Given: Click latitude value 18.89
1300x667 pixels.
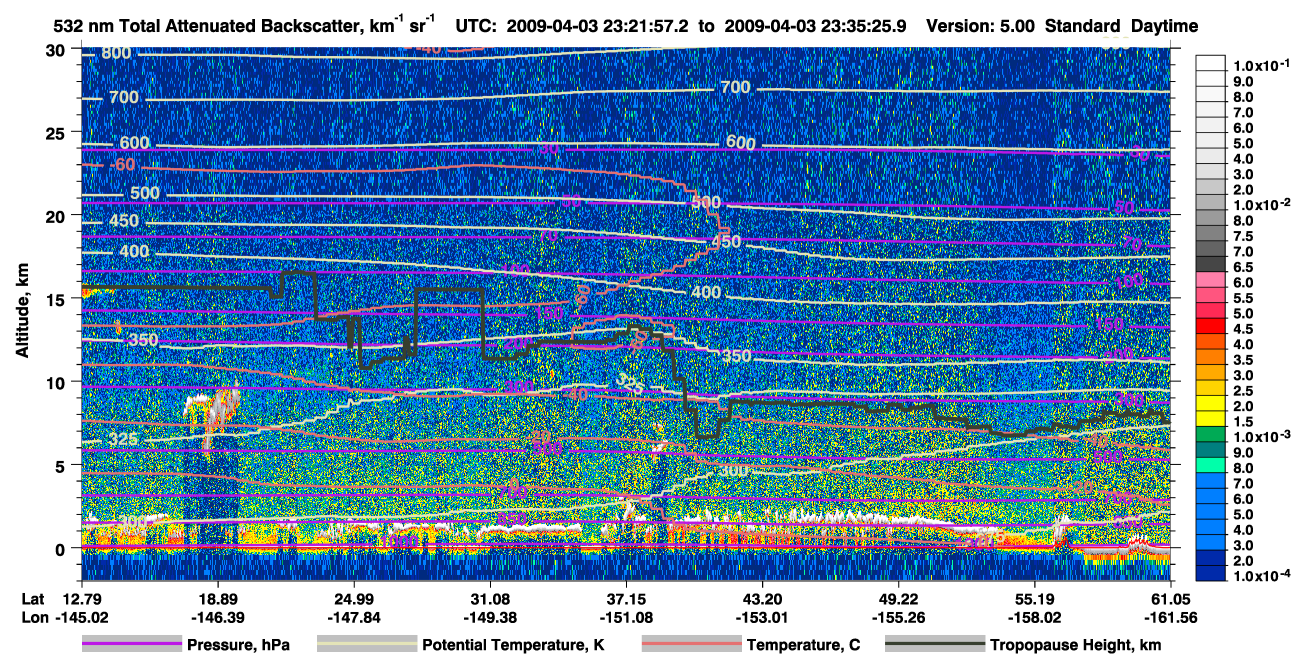Looking at the screenshot, I should (218, 598).
